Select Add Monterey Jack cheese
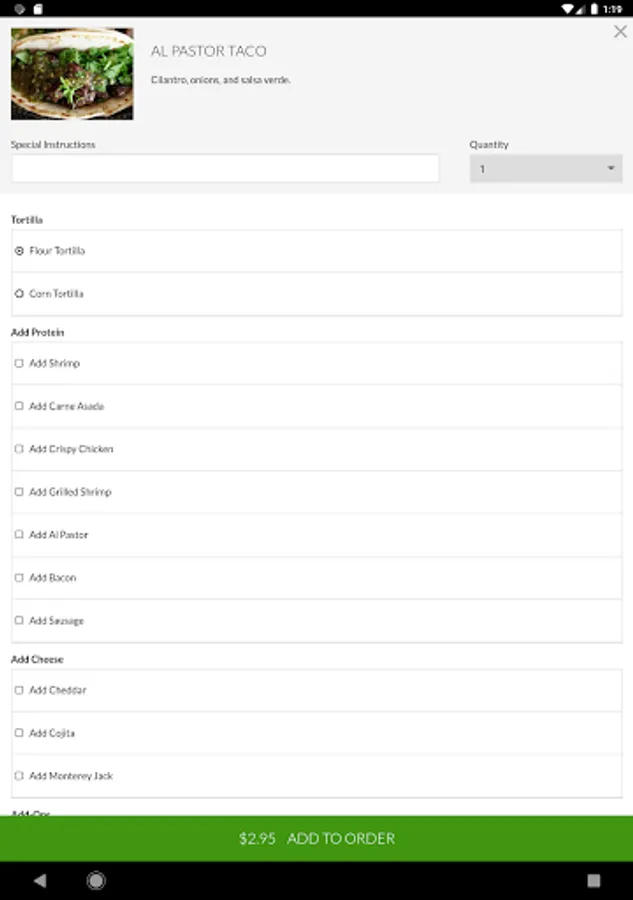 [19, 776]
